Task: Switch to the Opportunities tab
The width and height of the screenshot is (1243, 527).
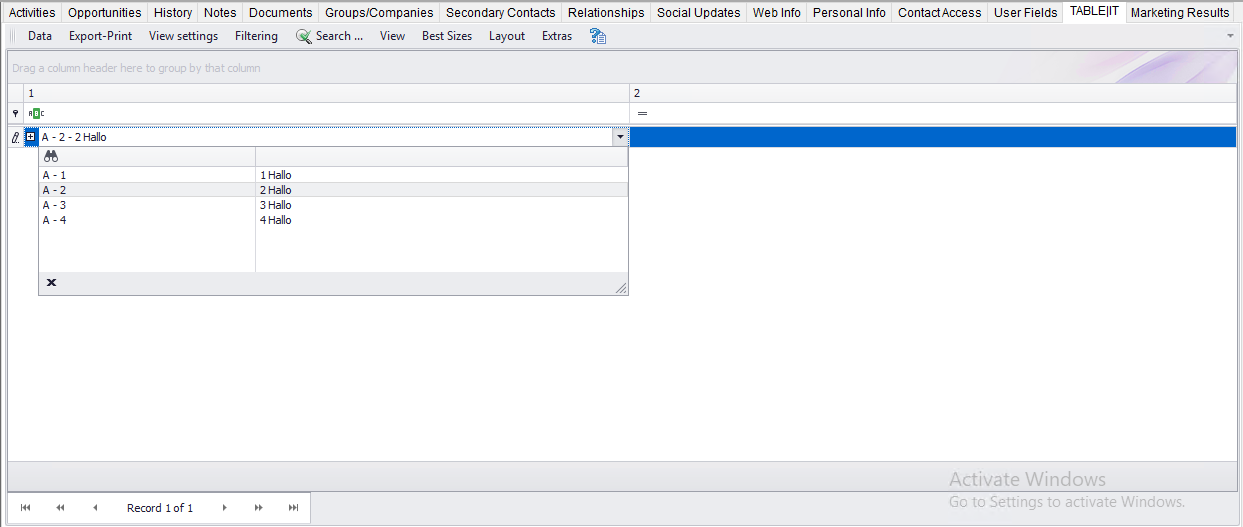Action: (x=105, y=12)
